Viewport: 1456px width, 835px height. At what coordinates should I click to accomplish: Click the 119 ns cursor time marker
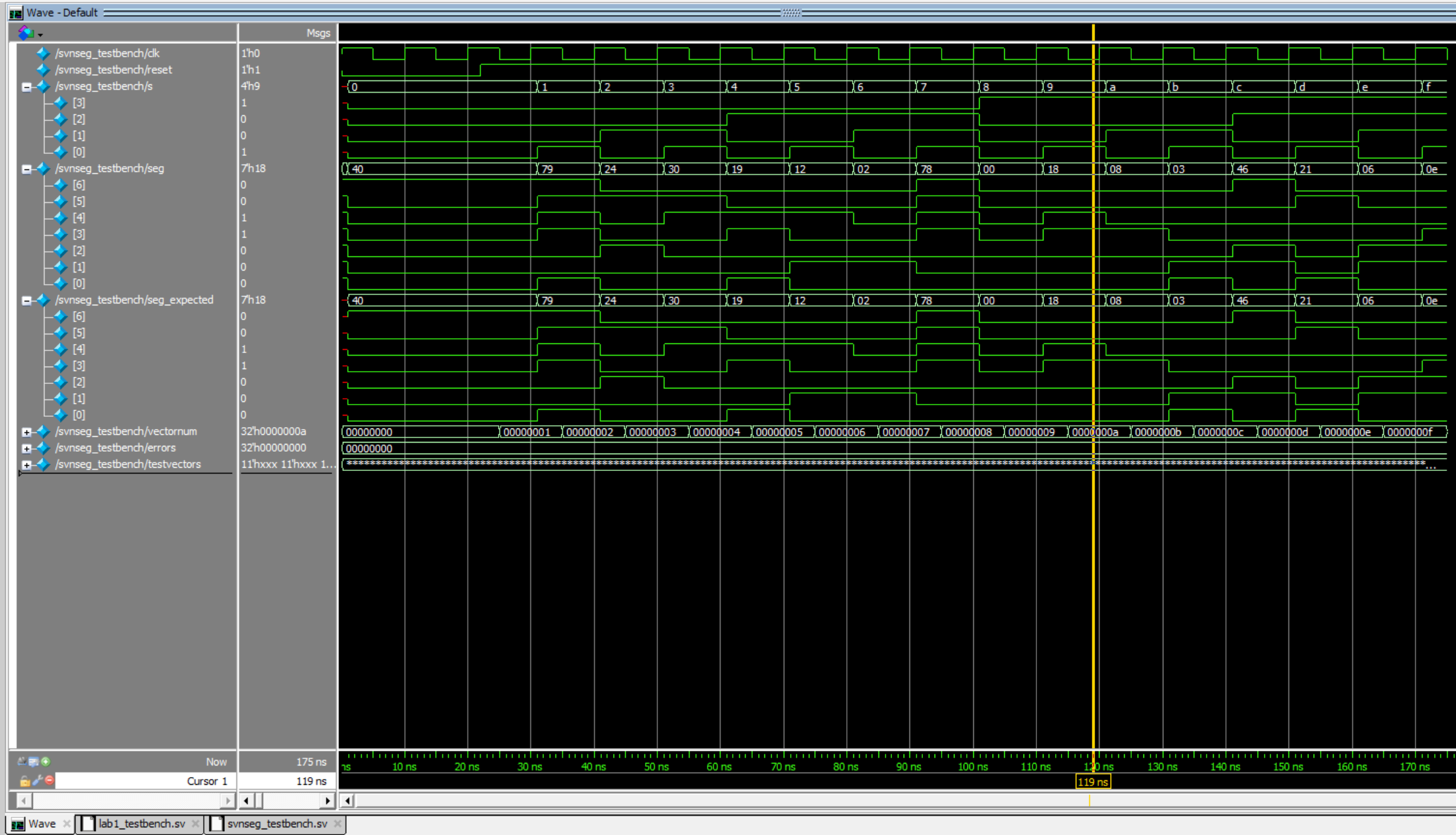coord(1092,782)
